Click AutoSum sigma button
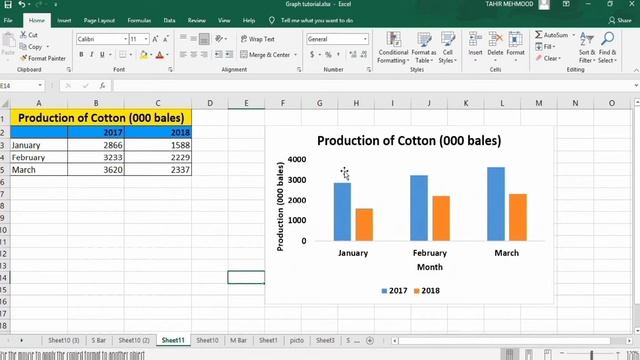 tap(551, 35)
